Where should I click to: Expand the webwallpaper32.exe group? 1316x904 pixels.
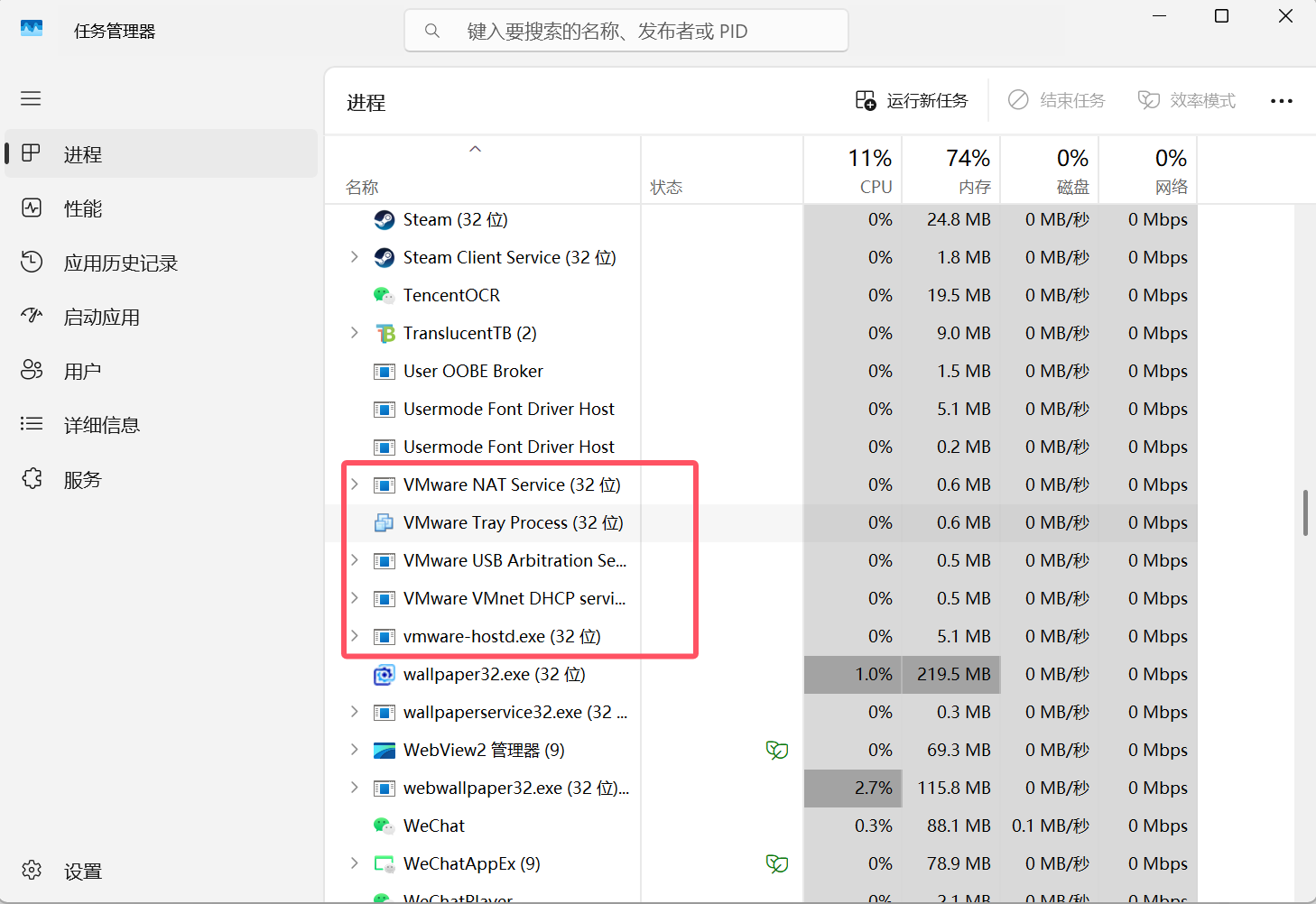click(355, 788)
